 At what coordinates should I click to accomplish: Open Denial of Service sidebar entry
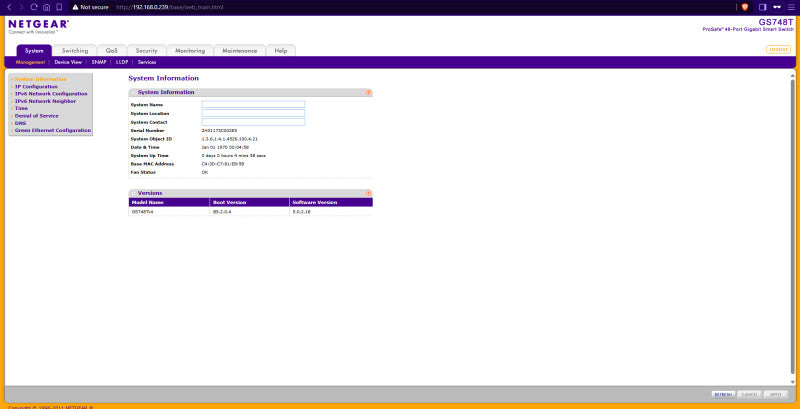point(36,116)
